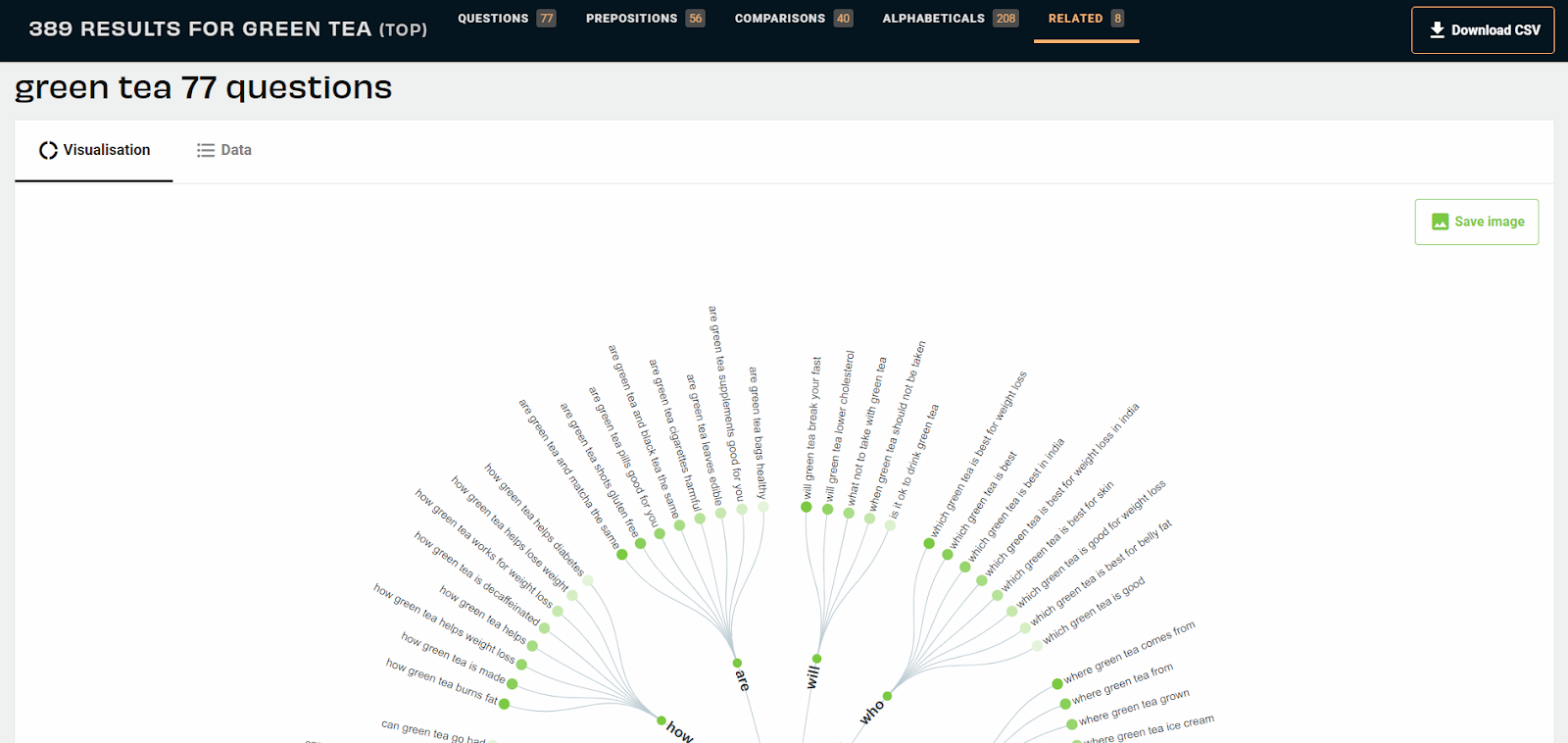Click the circle icon beside Visualisation

point(48,150)
